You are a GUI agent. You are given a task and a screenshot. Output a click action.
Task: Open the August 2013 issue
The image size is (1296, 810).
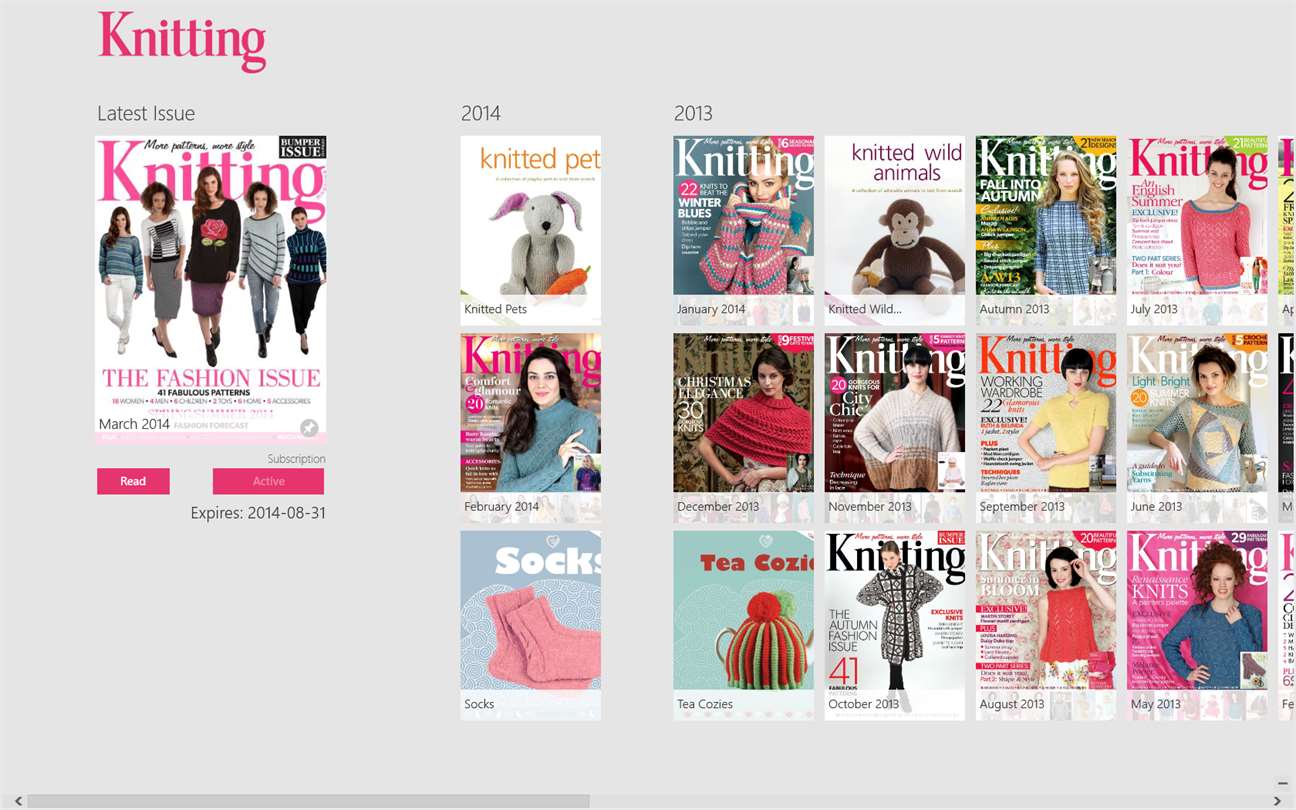coord(1046,625)
